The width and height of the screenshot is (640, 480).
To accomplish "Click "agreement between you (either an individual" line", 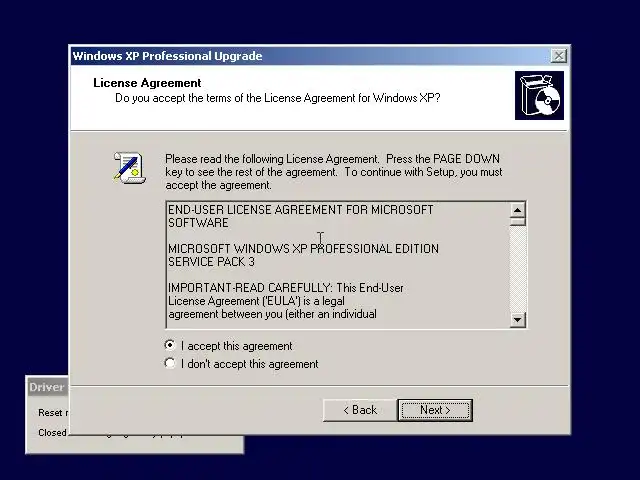I will tap(272, 314).
